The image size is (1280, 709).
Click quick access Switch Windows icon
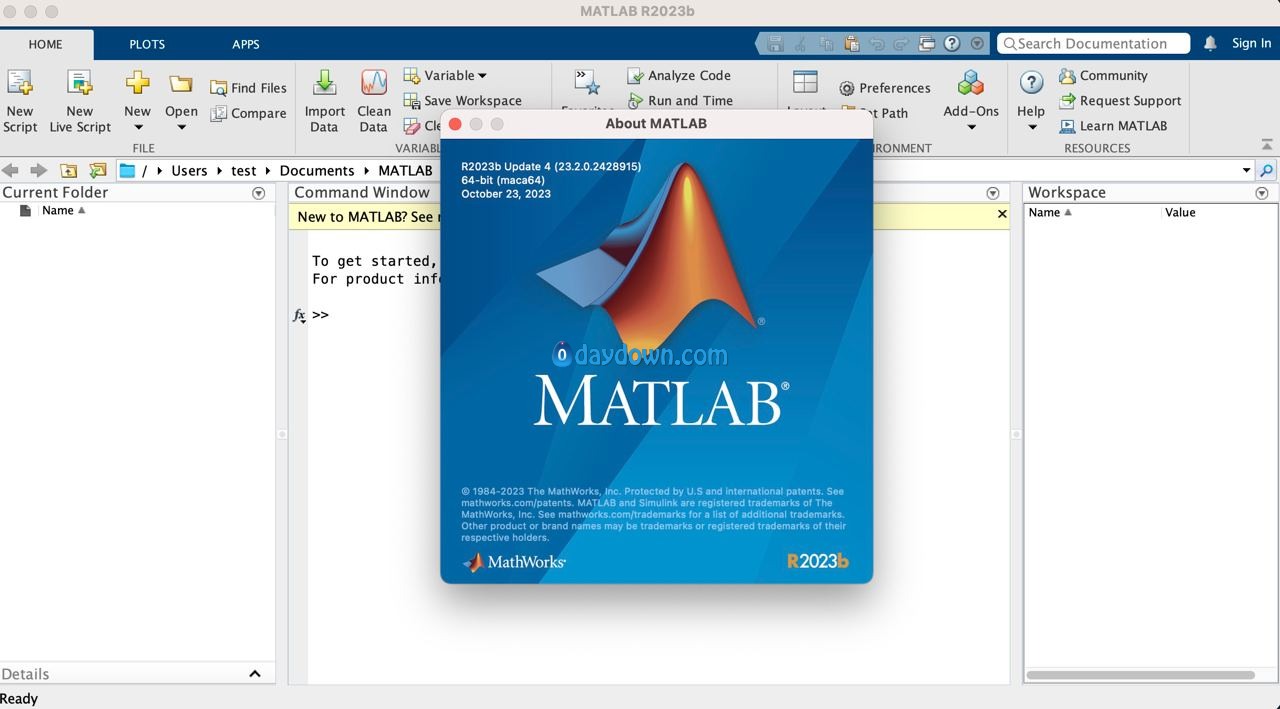click(x=927, y=43)
